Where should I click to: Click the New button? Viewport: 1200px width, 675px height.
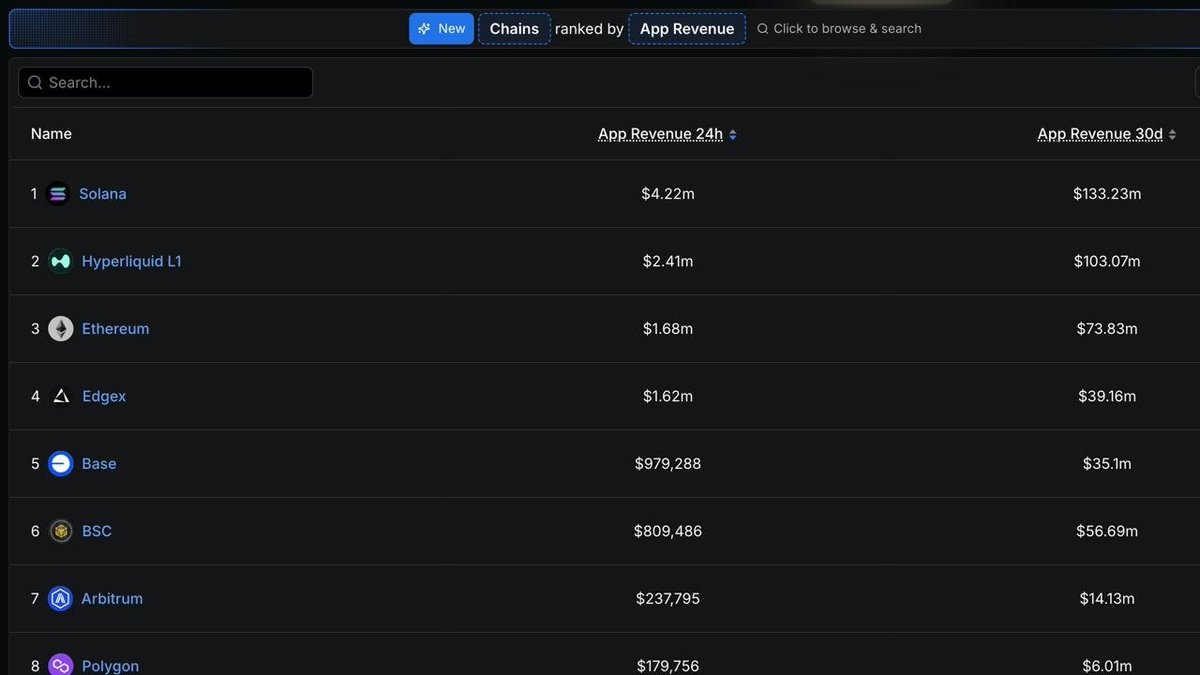[x=441, y=28]
